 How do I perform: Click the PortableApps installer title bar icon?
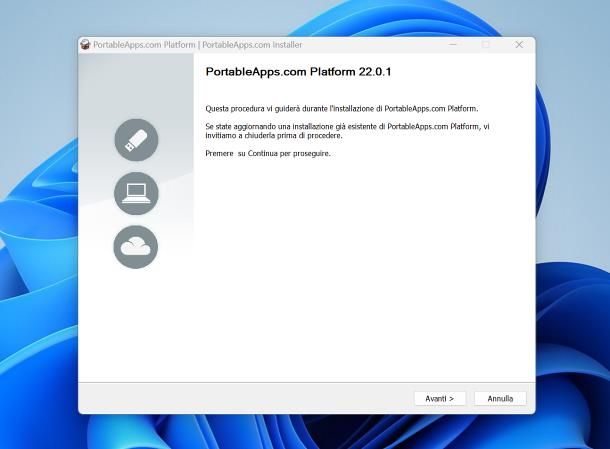[x=85, y=45]
